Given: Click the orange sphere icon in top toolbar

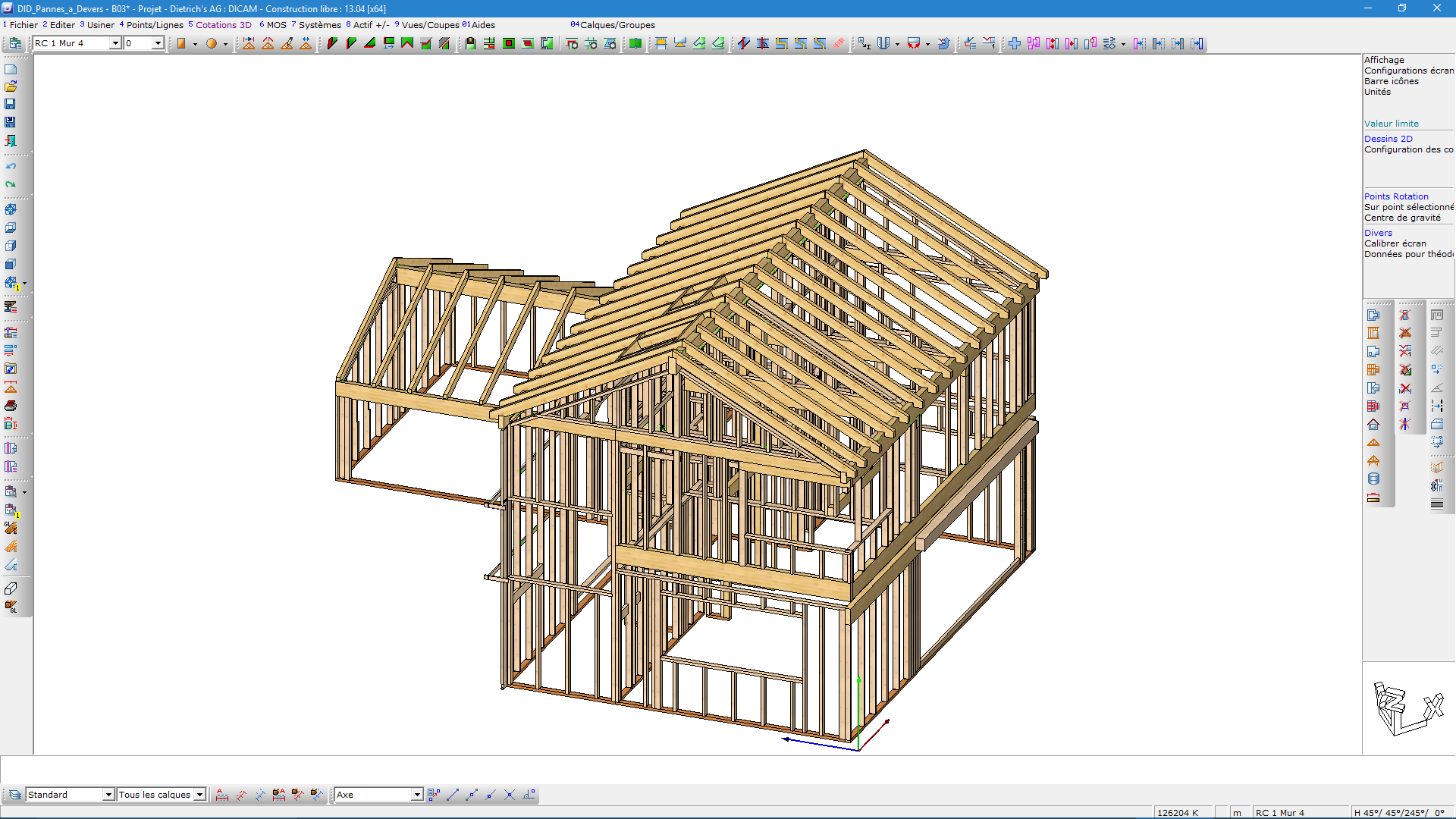Looking at the screenshot, I should tap(212, 44).
